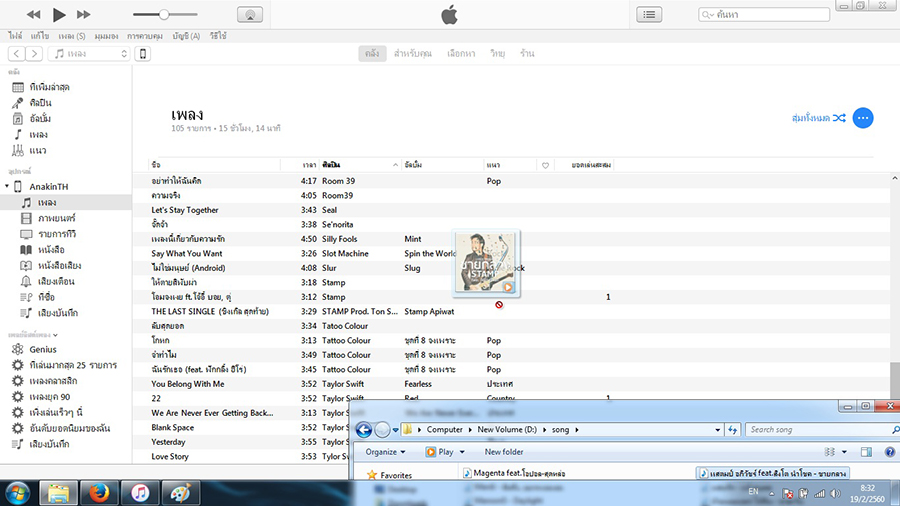Select the song Blank Space
Viewport: 900px width, 506px height.
coord(172,427)
